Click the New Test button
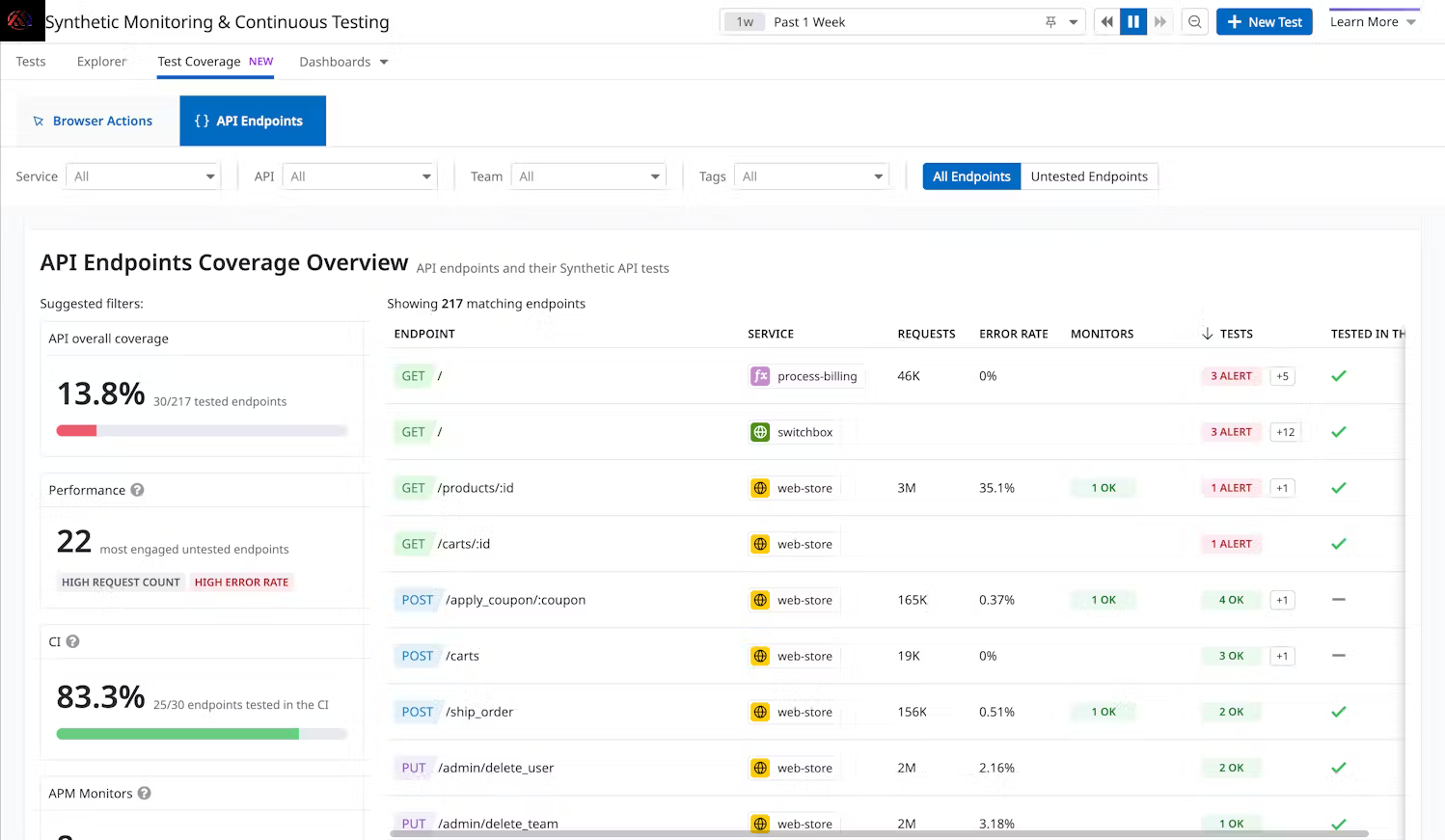Image resolution: width=1445 pixels, height=840 pixels. click(x=1264, y=21)
